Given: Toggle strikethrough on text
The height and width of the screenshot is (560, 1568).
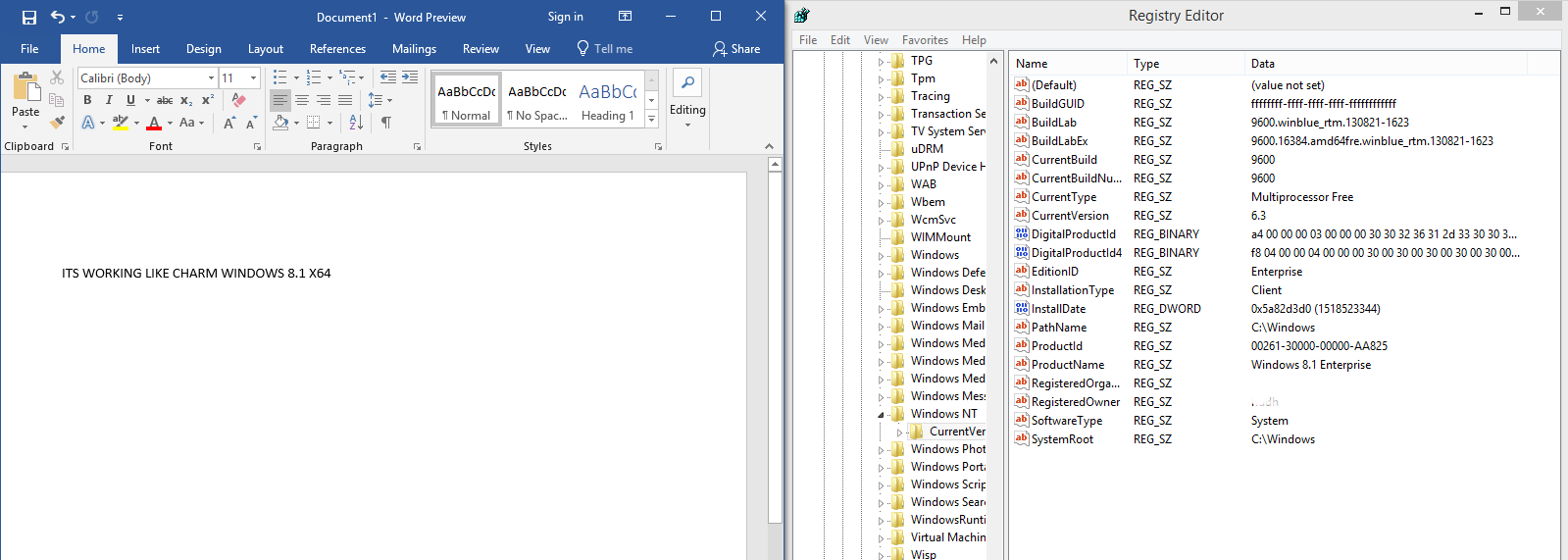Looking at the screenshot, I should [165, 100].
